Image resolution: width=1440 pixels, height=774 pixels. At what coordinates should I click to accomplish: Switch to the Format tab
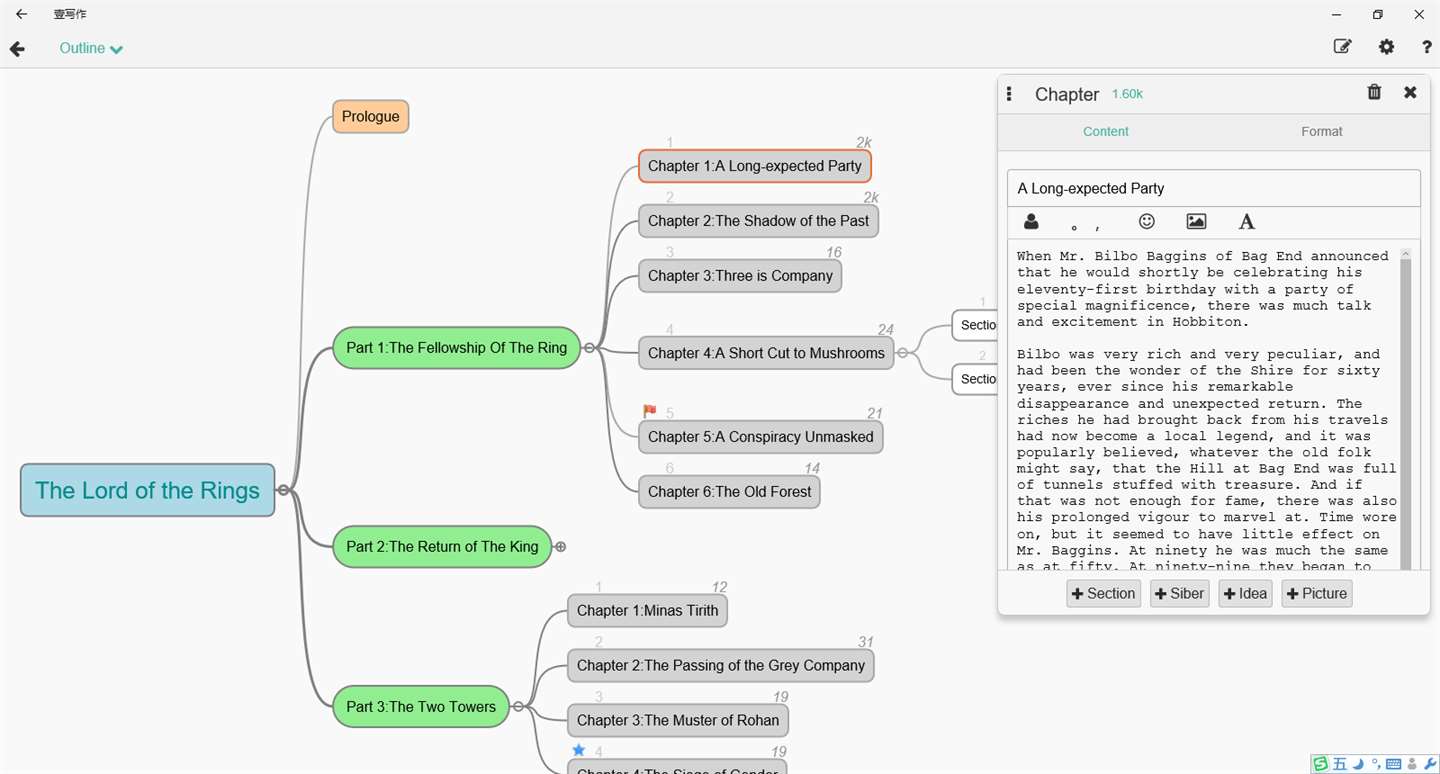click(1321, 131)
